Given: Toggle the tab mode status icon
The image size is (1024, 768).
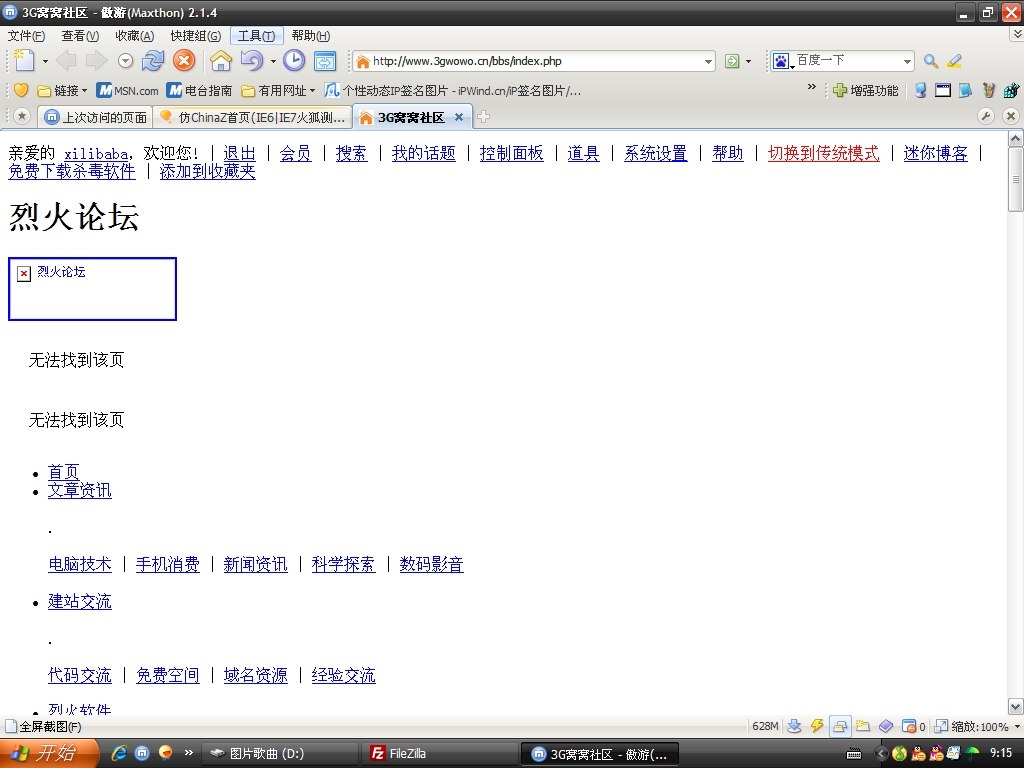Looking at the screenshot, I should (x=840, y=726).
